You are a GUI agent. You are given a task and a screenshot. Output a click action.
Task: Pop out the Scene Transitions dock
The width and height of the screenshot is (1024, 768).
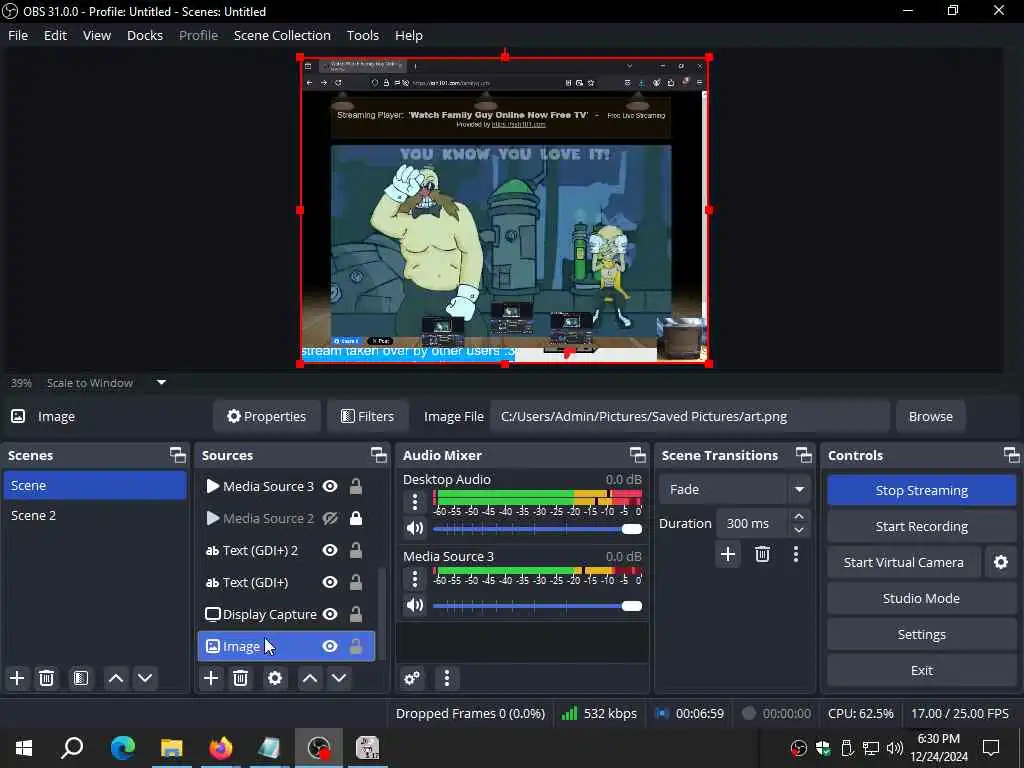[x=803, y=455]
